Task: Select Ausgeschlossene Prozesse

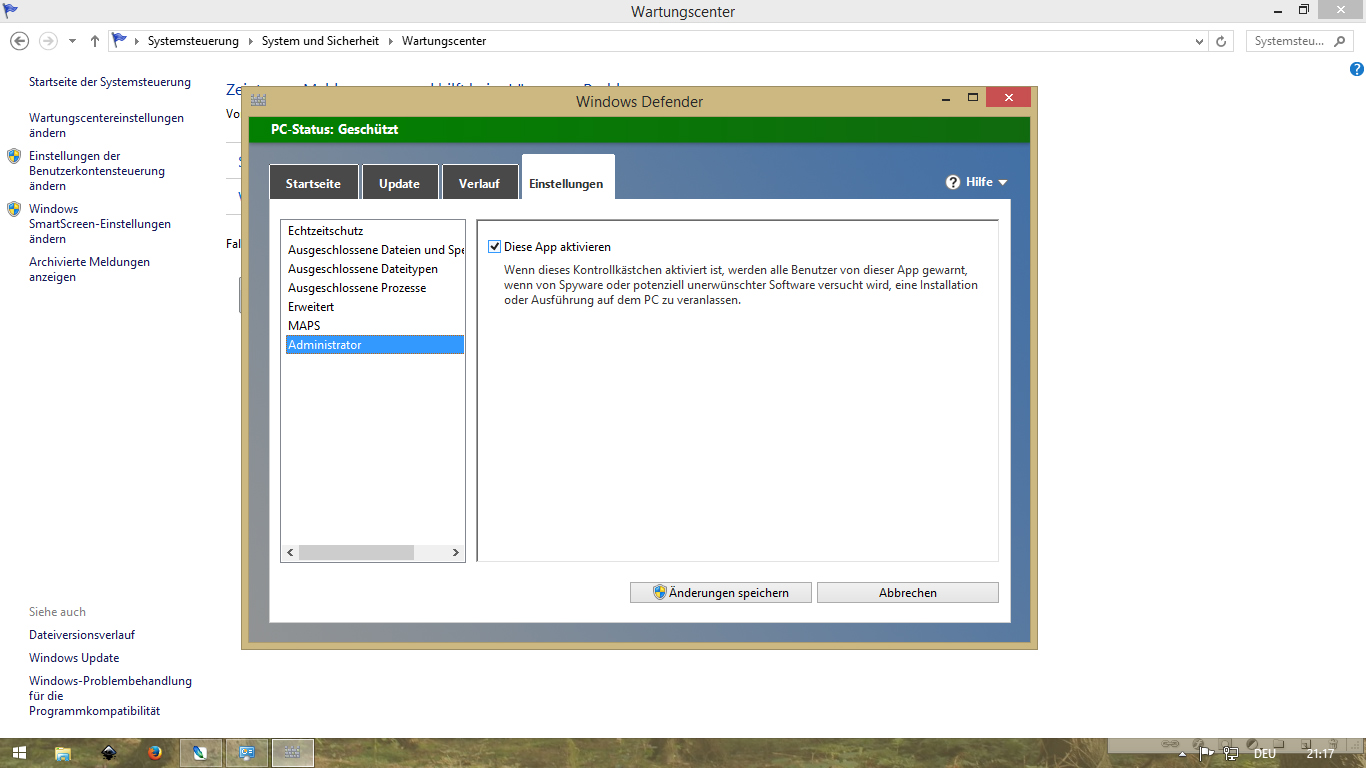Action: [374, 288]
